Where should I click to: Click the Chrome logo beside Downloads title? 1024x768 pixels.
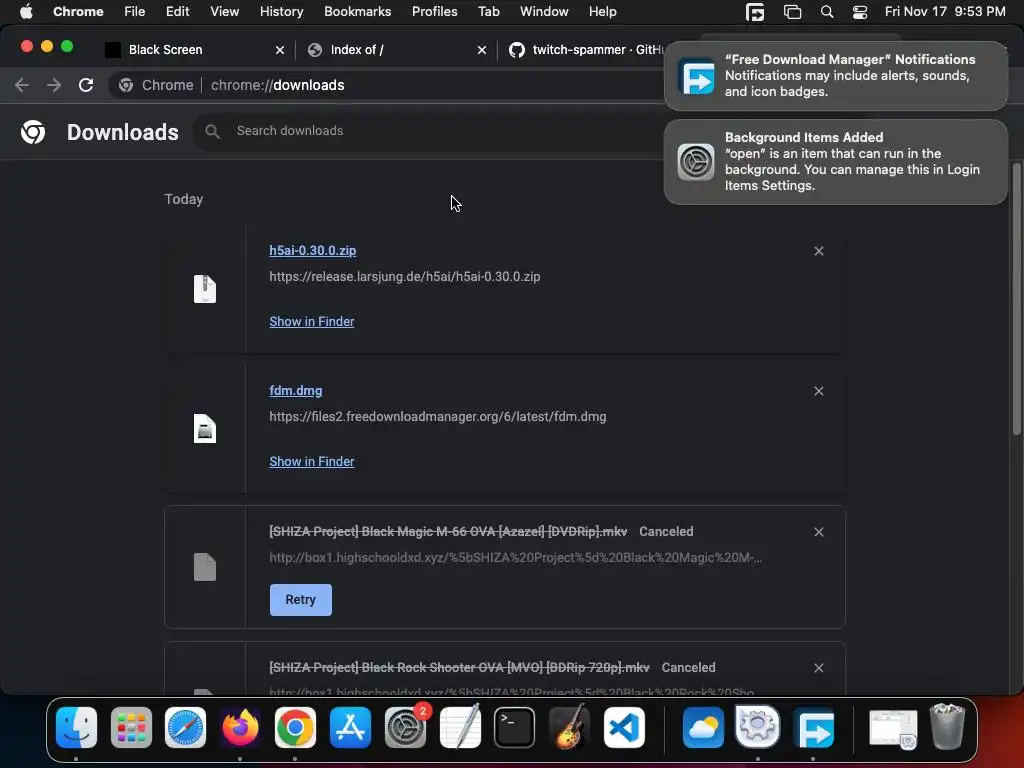pyautogui.click(x=33, y=132)
